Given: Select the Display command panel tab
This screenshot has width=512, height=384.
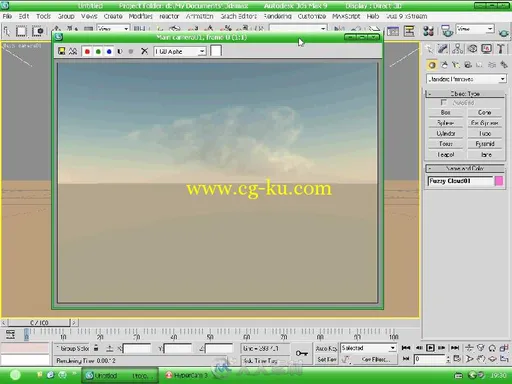Looking at the screenshot, I should coord(486,49).
